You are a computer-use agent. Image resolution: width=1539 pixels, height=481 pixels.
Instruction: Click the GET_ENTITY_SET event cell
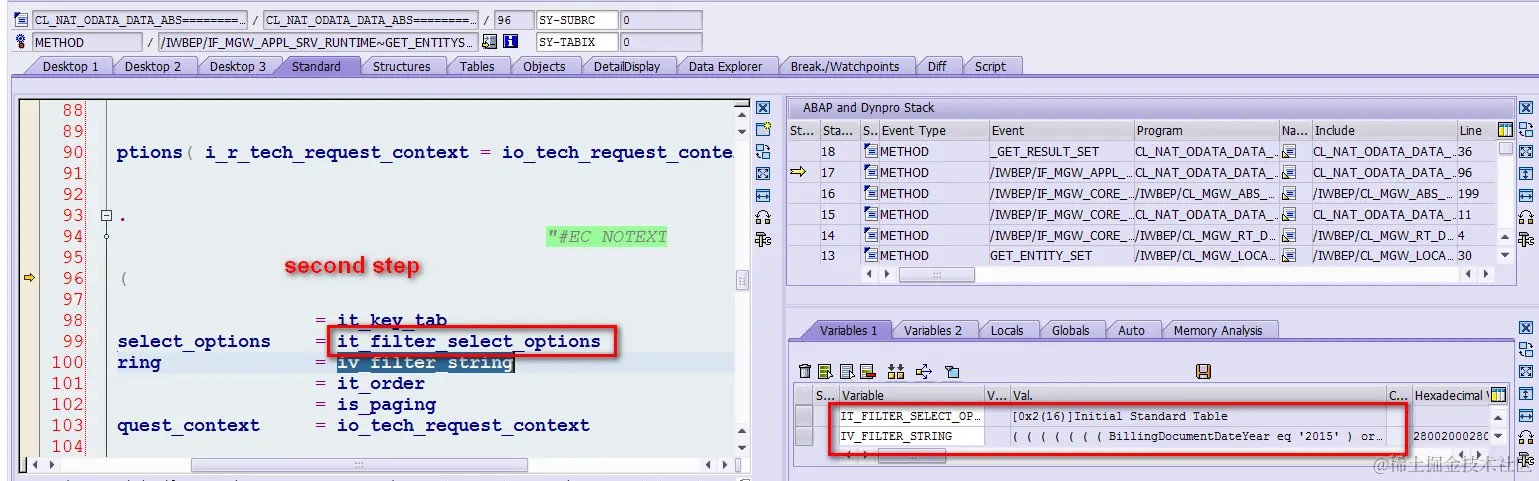pos(1060,255)
